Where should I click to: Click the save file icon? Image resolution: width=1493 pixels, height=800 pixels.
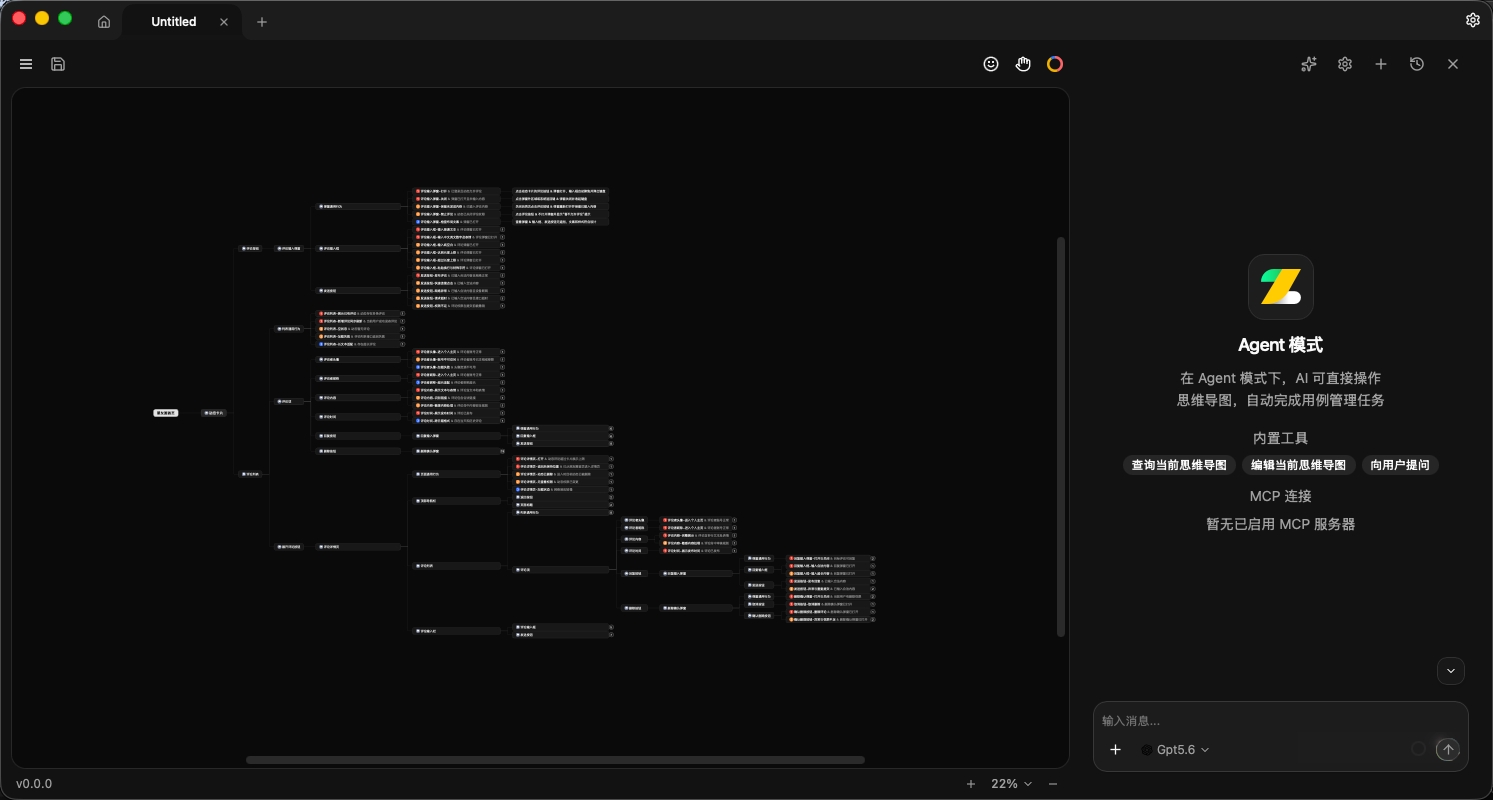coord(58,64)
